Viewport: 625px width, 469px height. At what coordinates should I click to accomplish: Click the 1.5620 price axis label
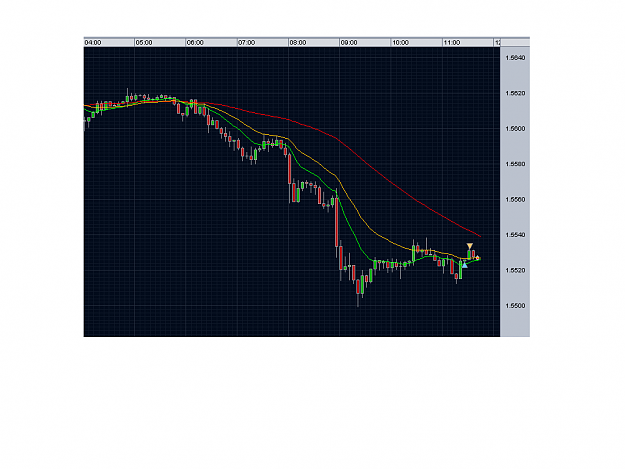coord(515,93)
